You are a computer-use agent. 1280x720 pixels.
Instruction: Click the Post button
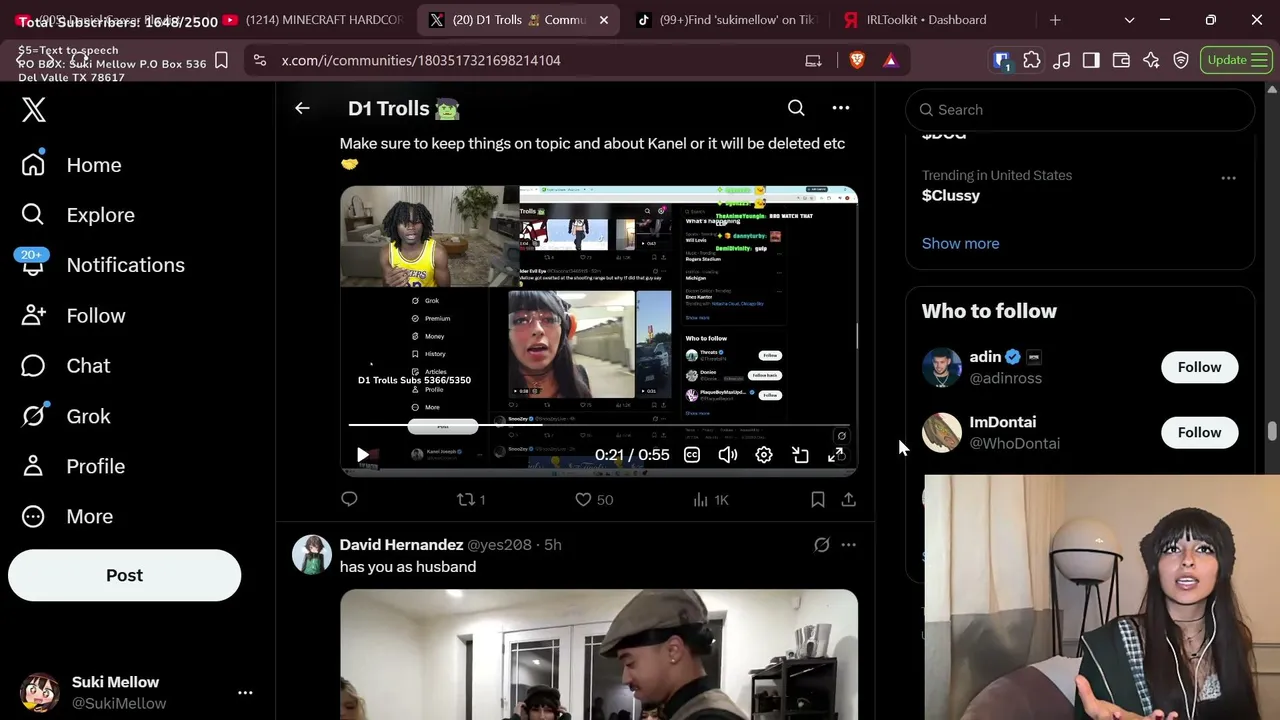pyautogui.click(x=124, y=575)
